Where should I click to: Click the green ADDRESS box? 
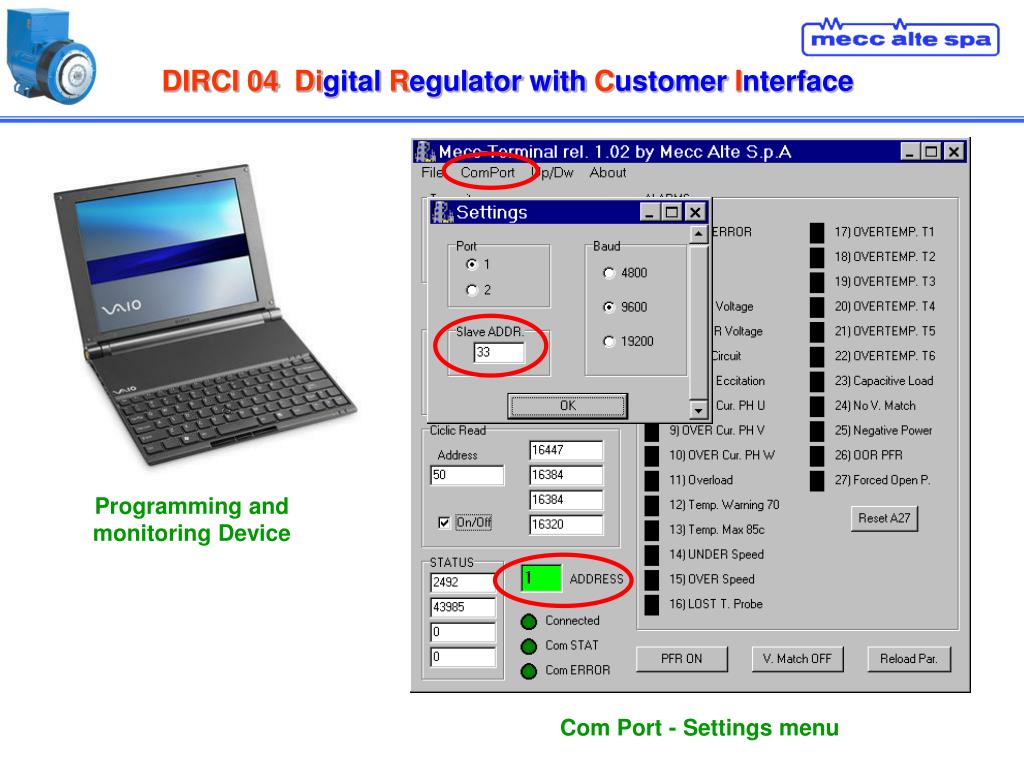pos(541,579)
